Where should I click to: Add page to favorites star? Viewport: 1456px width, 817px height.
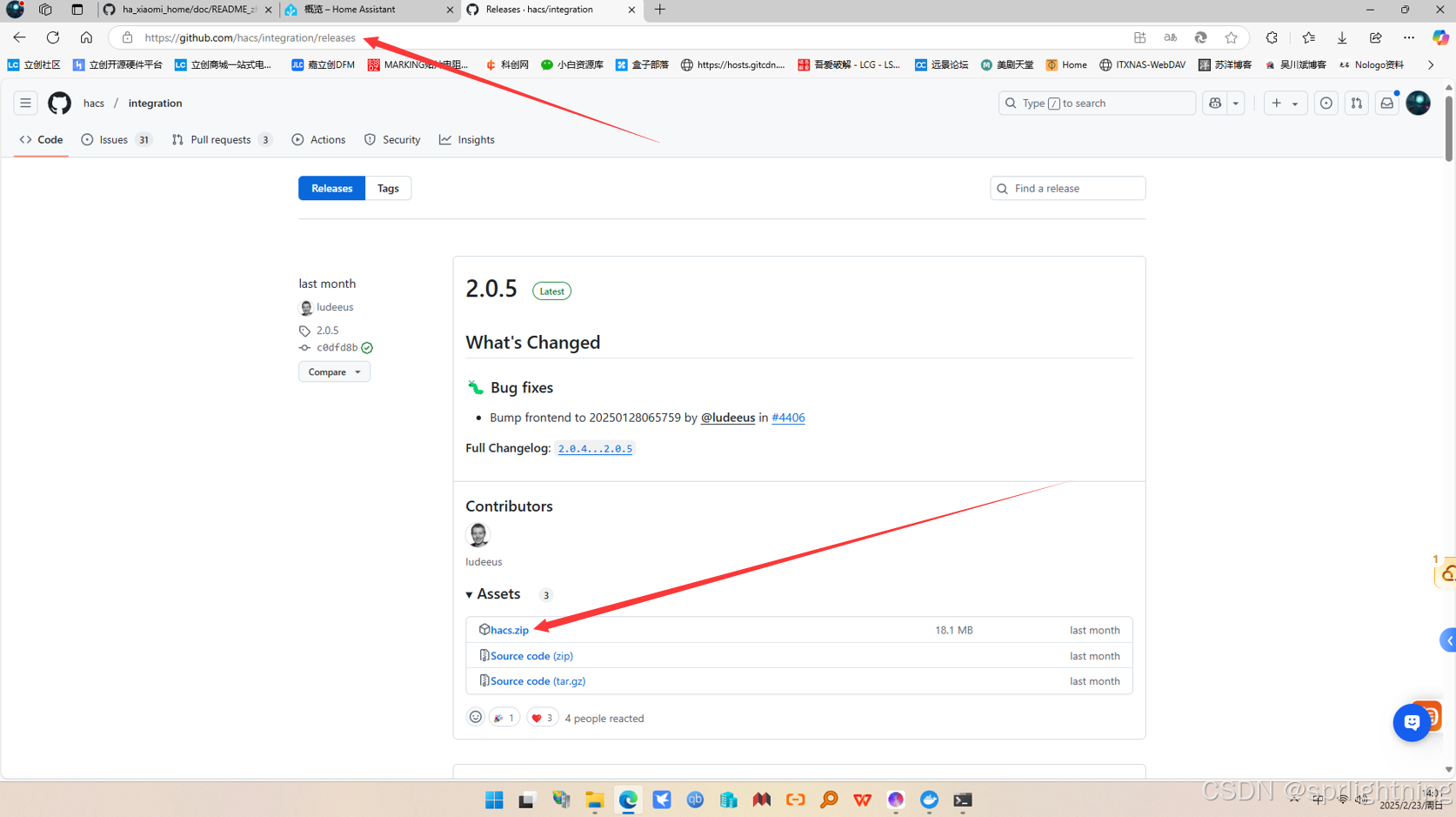point(1231,37)
